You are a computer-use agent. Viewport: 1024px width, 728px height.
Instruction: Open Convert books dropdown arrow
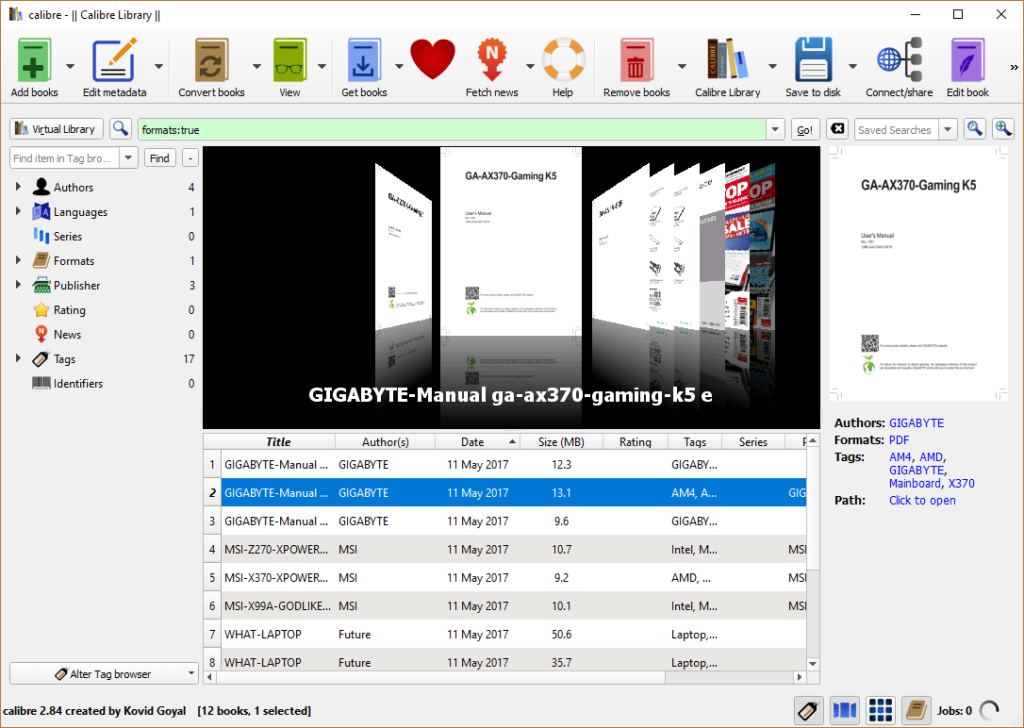(257, 66)
